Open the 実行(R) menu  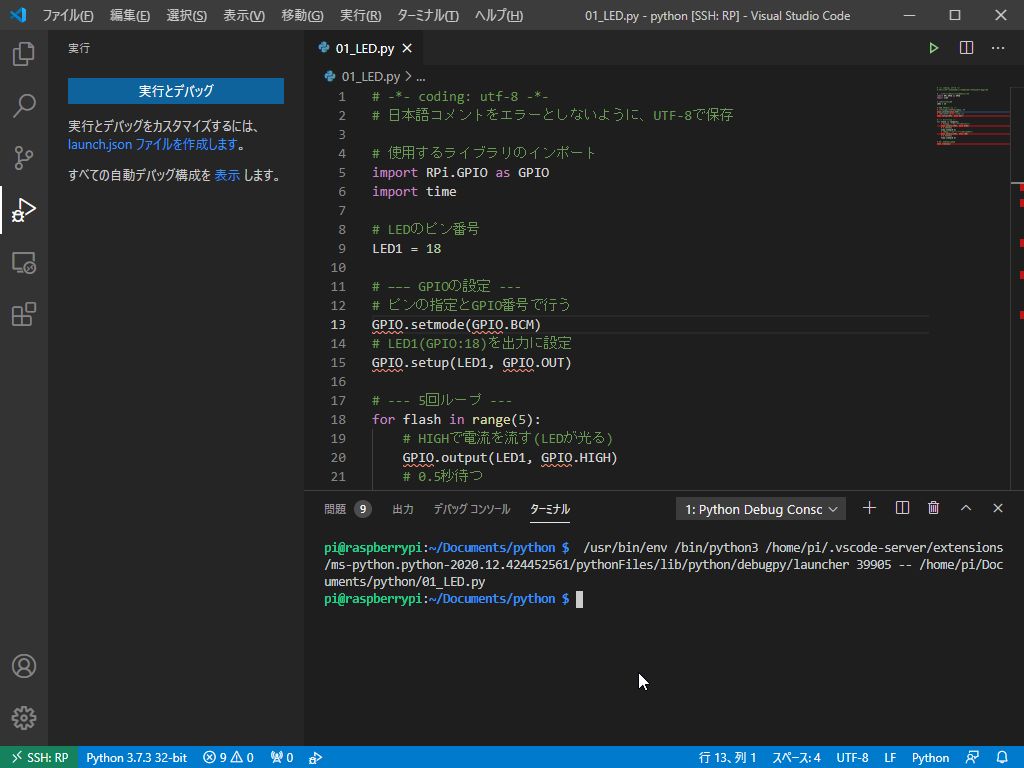coord(360,15)
